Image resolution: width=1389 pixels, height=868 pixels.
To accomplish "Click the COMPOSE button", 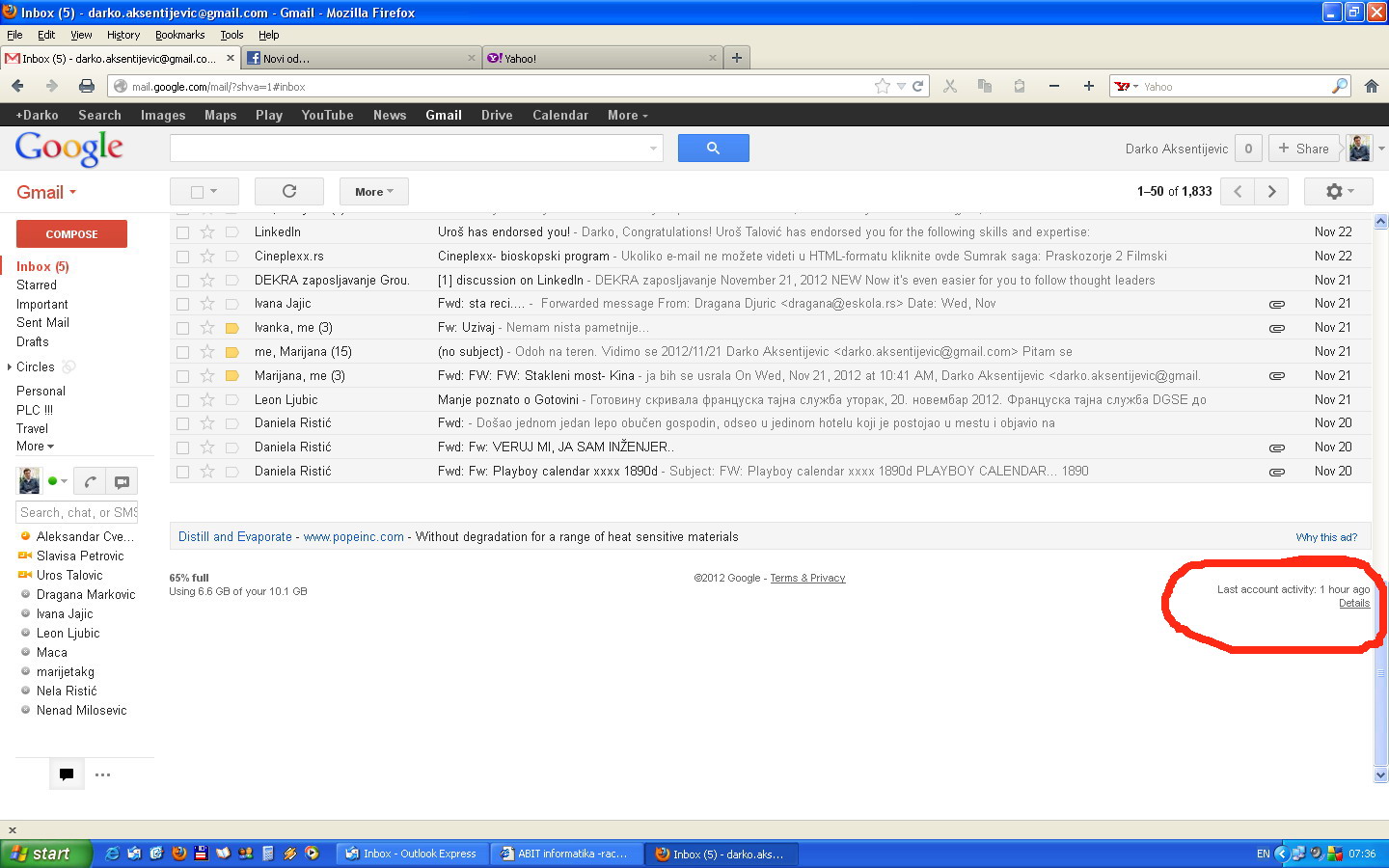I will [x=71, y=234].
